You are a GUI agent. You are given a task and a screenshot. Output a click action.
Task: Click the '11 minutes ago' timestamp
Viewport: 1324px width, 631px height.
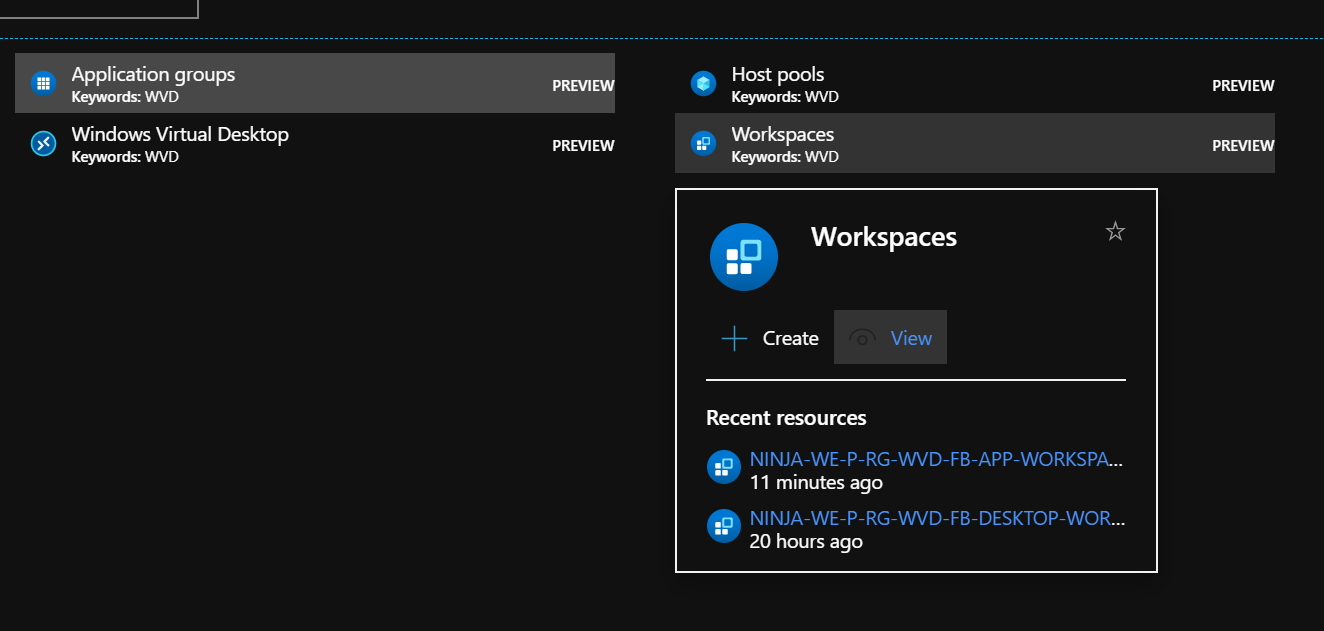click(x=816, y=483)
